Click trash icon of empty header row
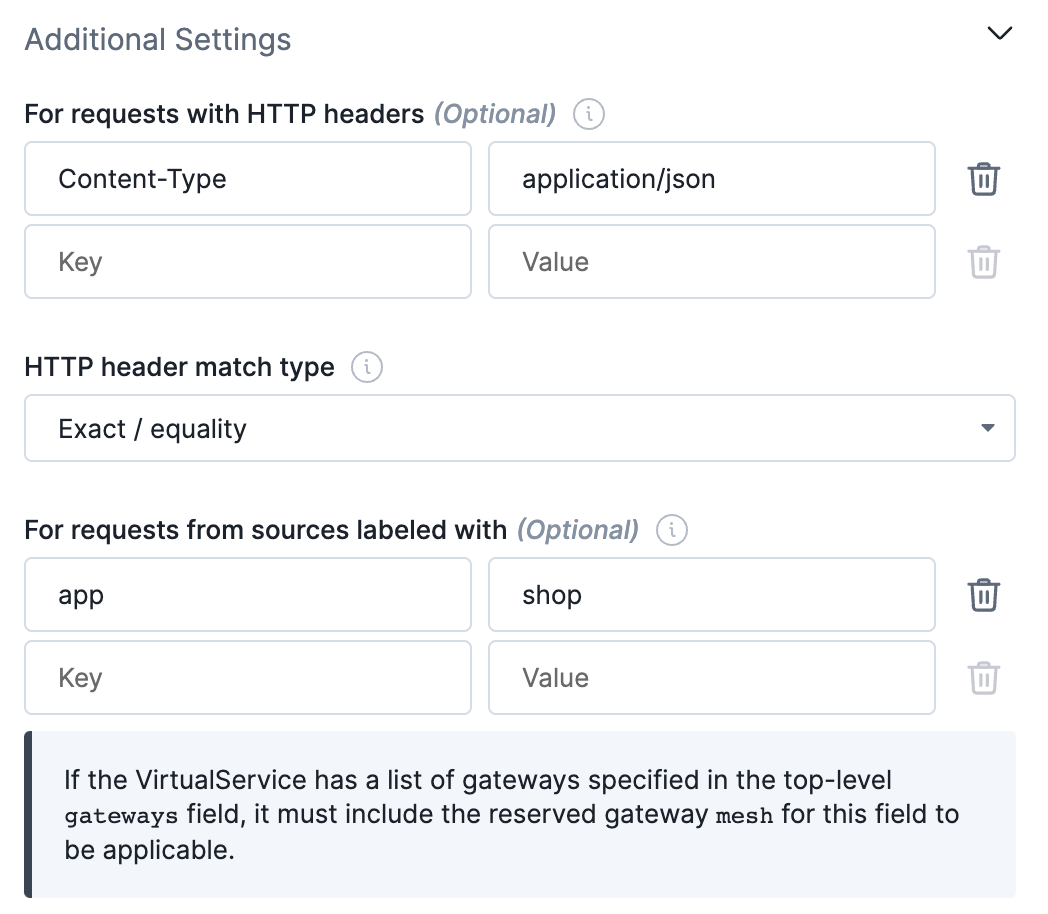 point(984,262)
